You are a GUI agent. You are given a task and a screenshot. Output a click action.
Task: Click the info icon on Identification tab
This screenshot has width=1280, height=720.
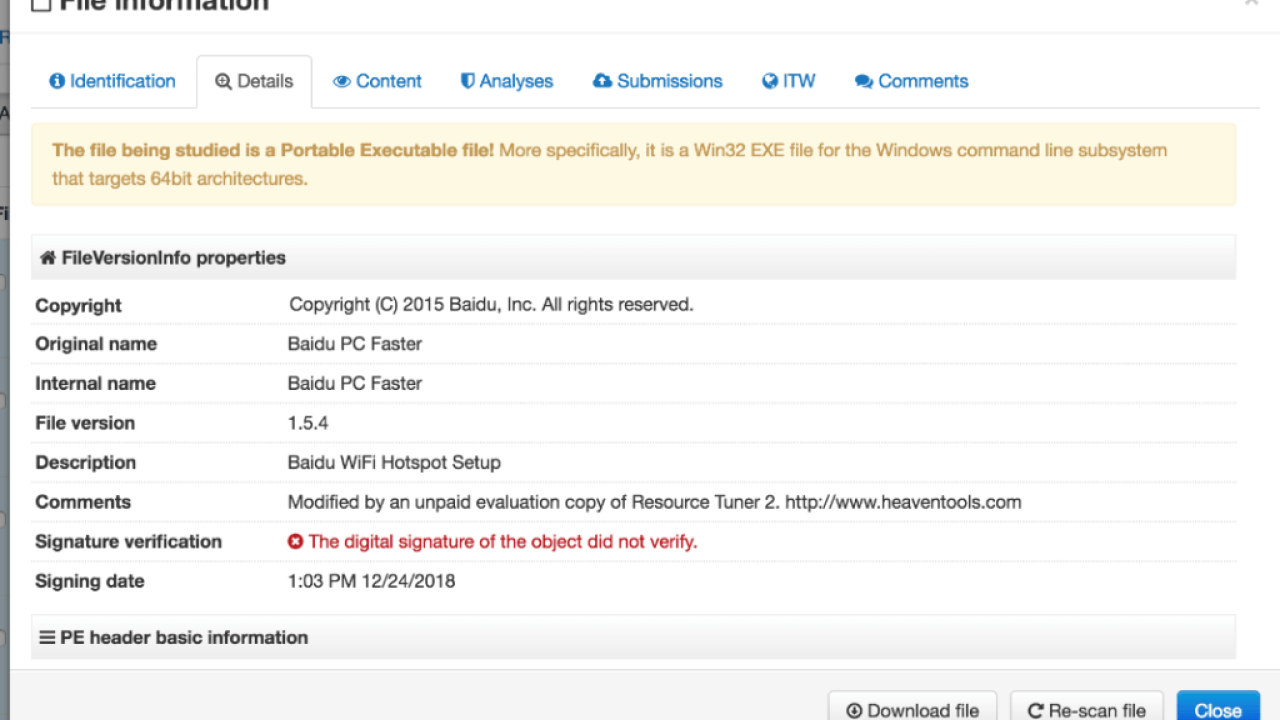[x=57, y=81]
